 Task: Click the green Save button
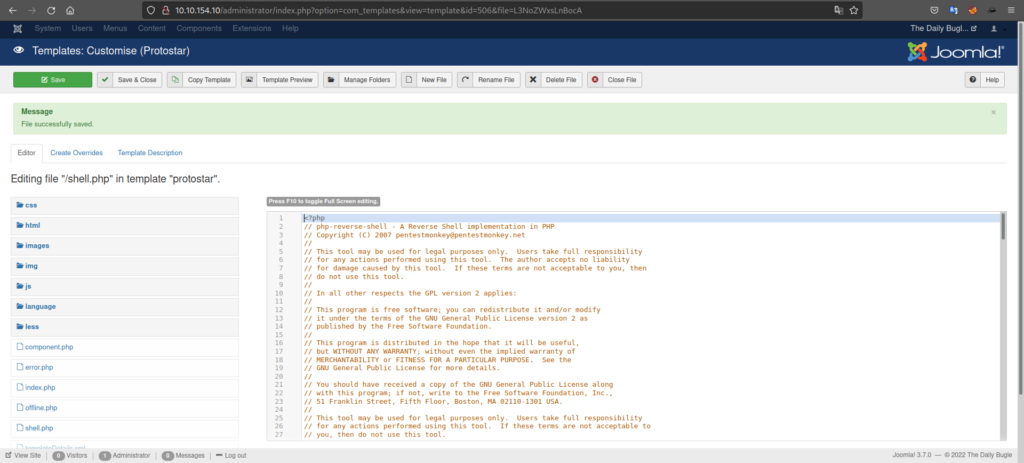click(x=52, y=80)
